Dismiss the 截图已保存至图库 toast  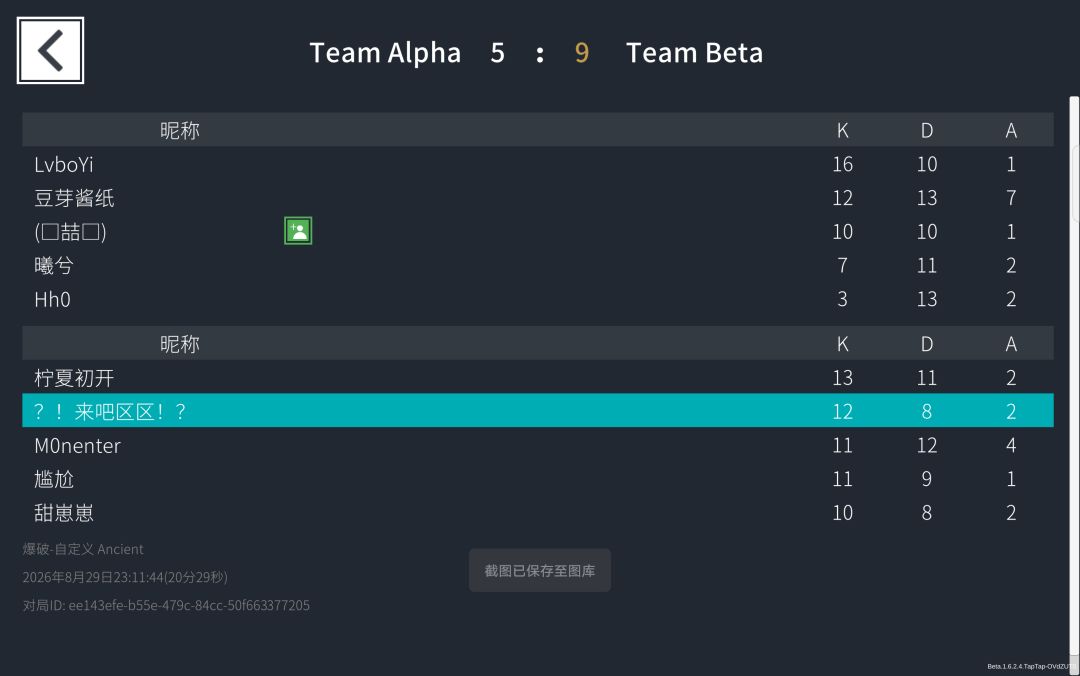pos(540,571)
